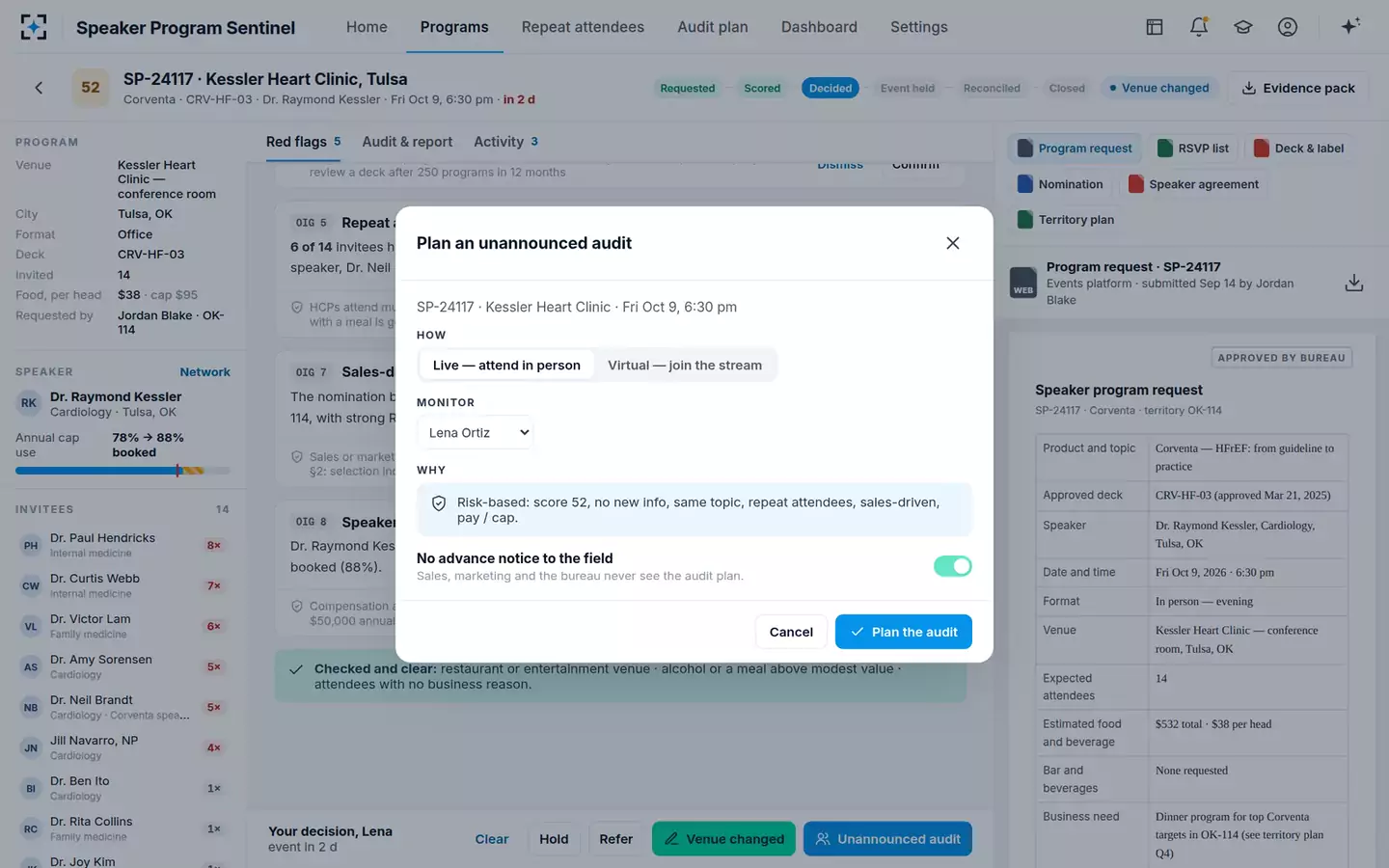Open the Monitor dropdown showing Lena Ortiz

point(476,433)
